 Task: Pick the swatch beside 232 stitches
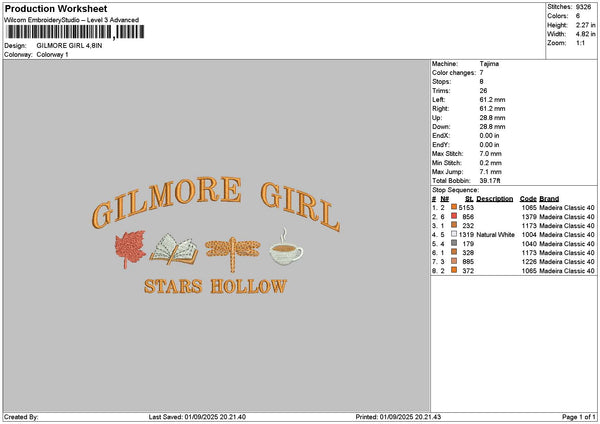click(454, 225)
